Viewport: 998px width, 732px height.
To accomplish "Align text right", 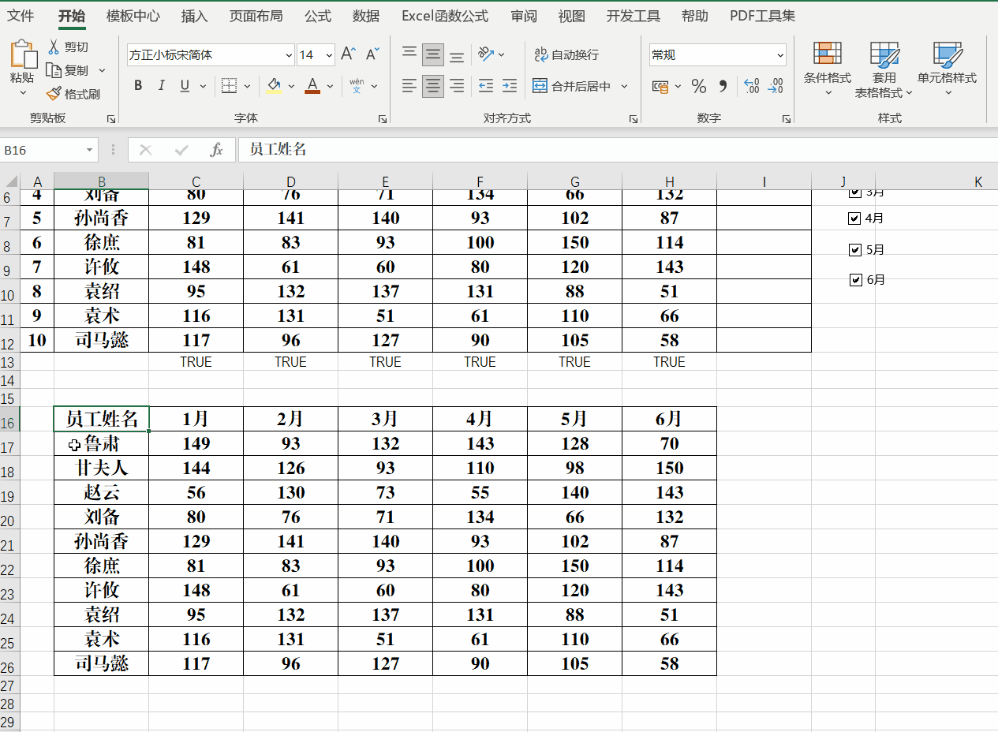I will [456, 85].
